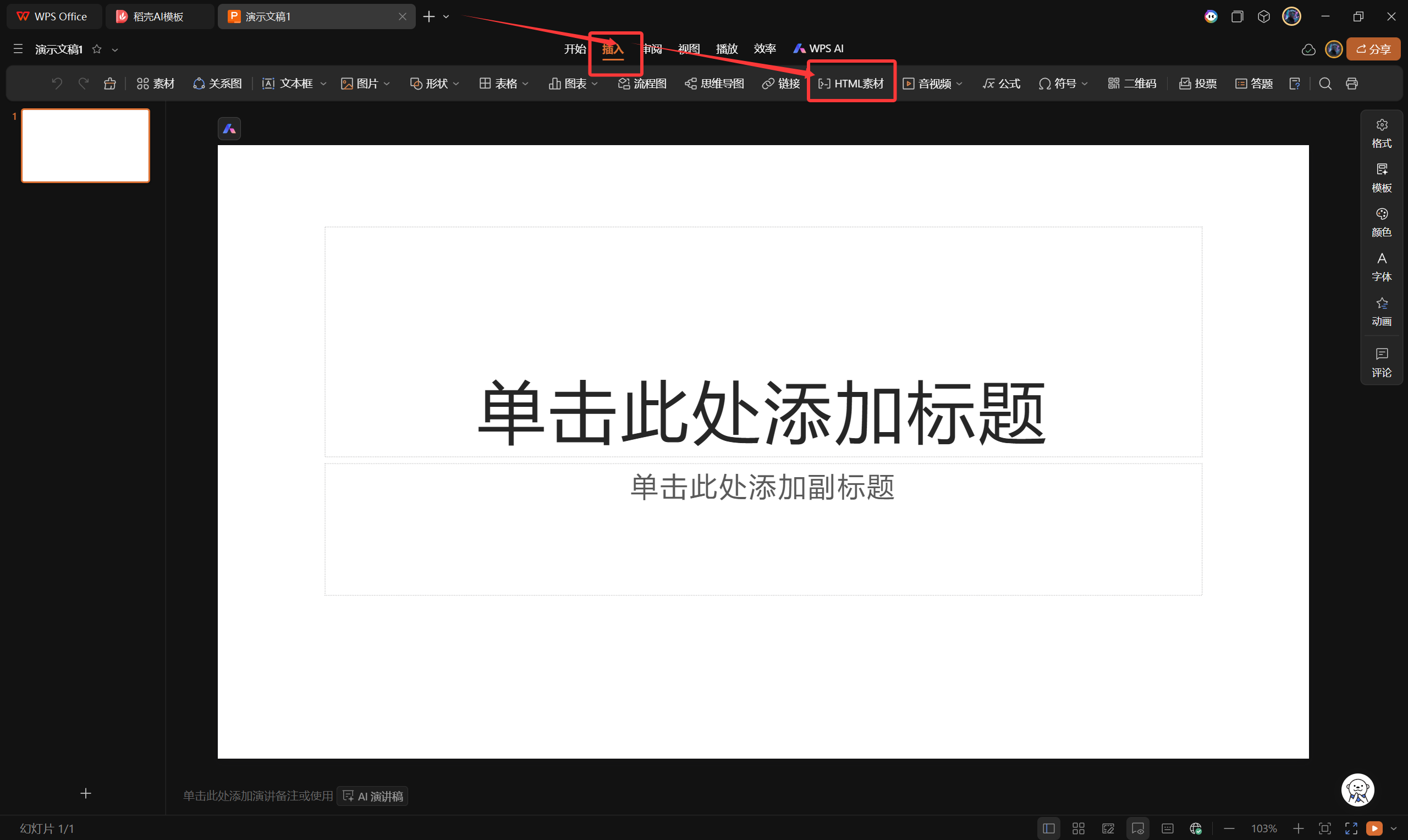Image resolution: width=1408 pixels, height=840 pixels.
Task: Toggle normal view in the status bar
Action: 1048,828
